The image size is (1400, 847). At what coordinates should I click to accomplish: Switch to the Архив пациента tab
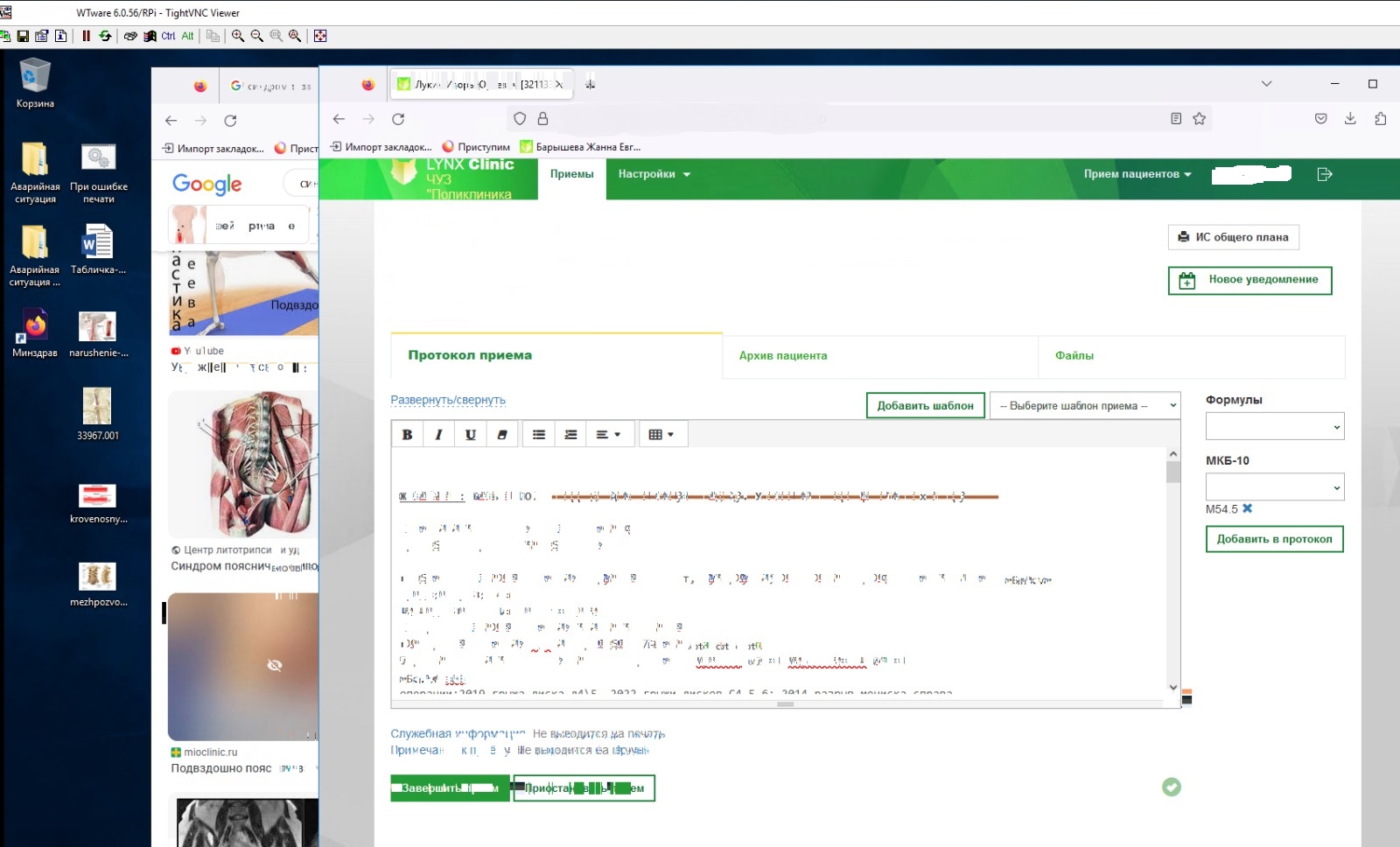coord(782,355)
